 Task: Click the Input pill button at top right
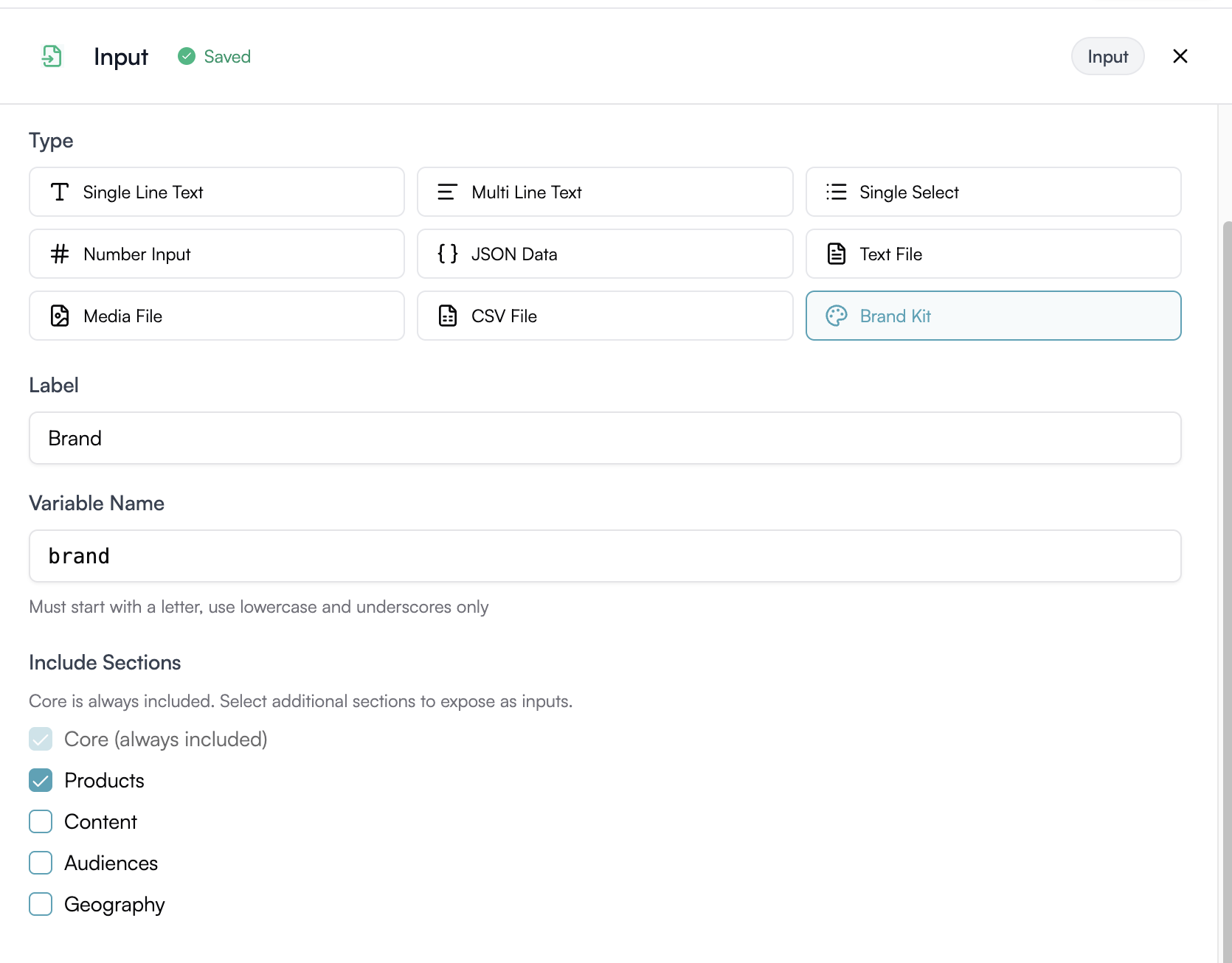[1107, 56]
